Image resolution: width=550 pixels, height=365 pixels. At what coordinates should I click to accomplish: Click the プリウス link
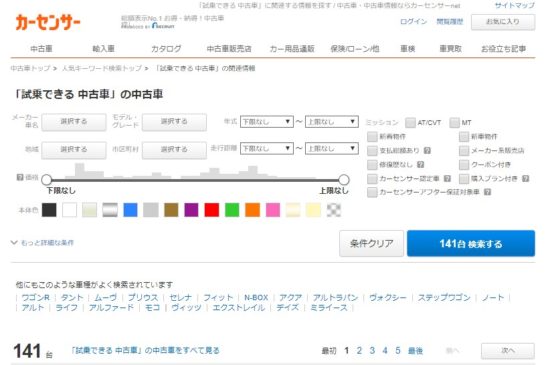tap(143, 297)
